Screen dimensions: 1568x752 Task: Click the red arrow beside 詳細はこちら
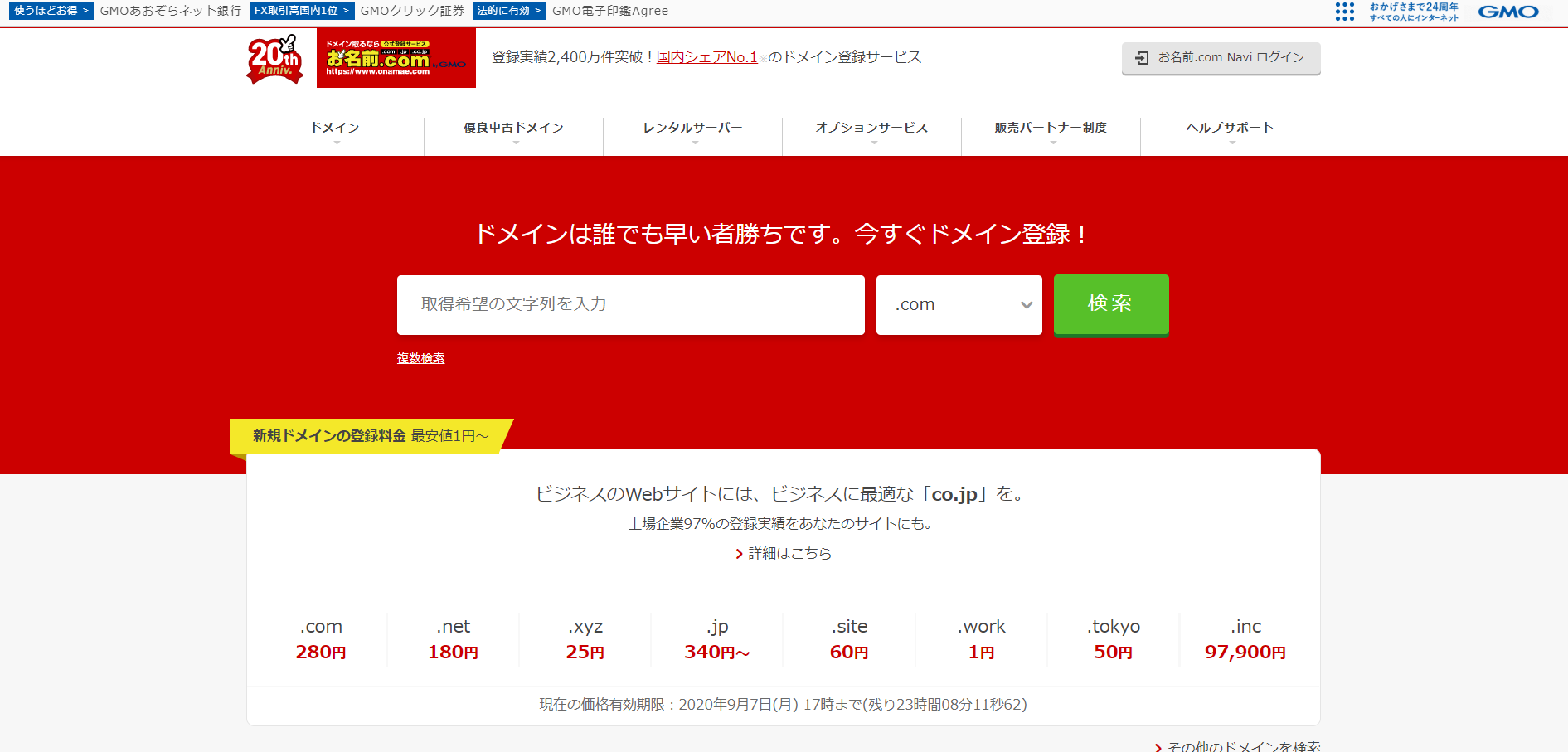pyautogui.click(x=740, y=554)
